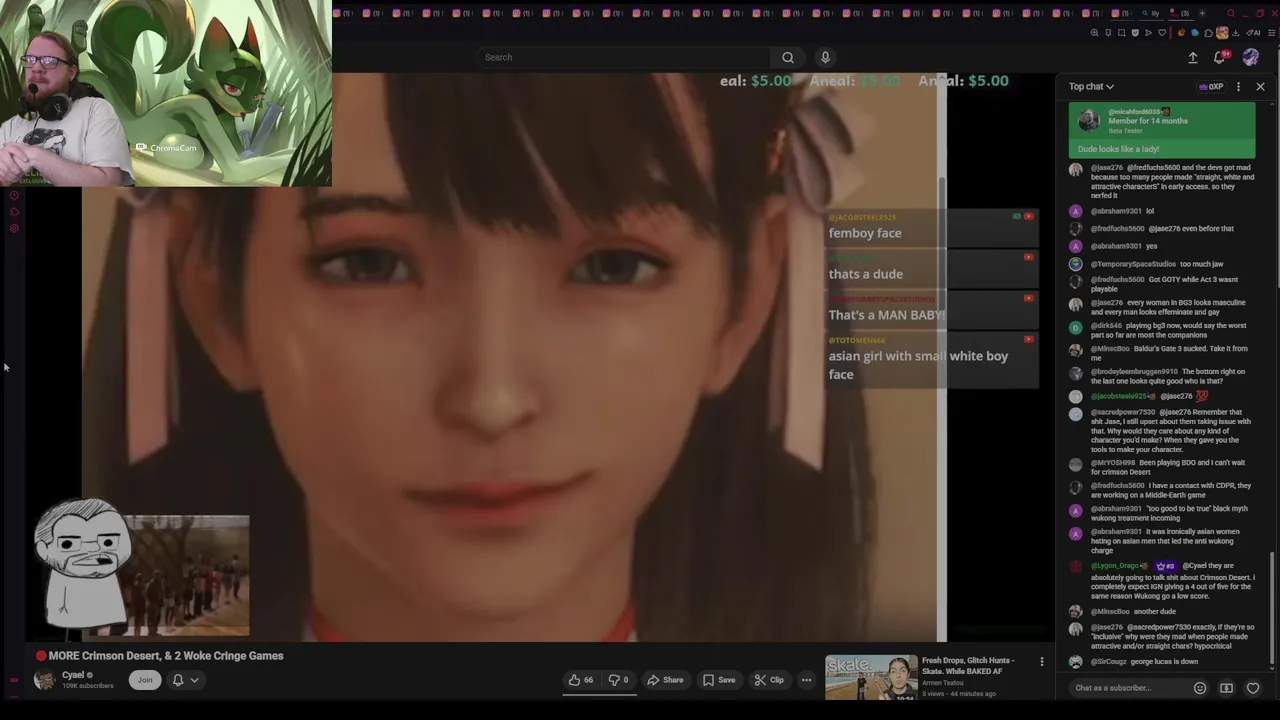Viewport: 1280px width, 720px height.
Task: Close the live chat panel
Action: (x=1260, y=87)
